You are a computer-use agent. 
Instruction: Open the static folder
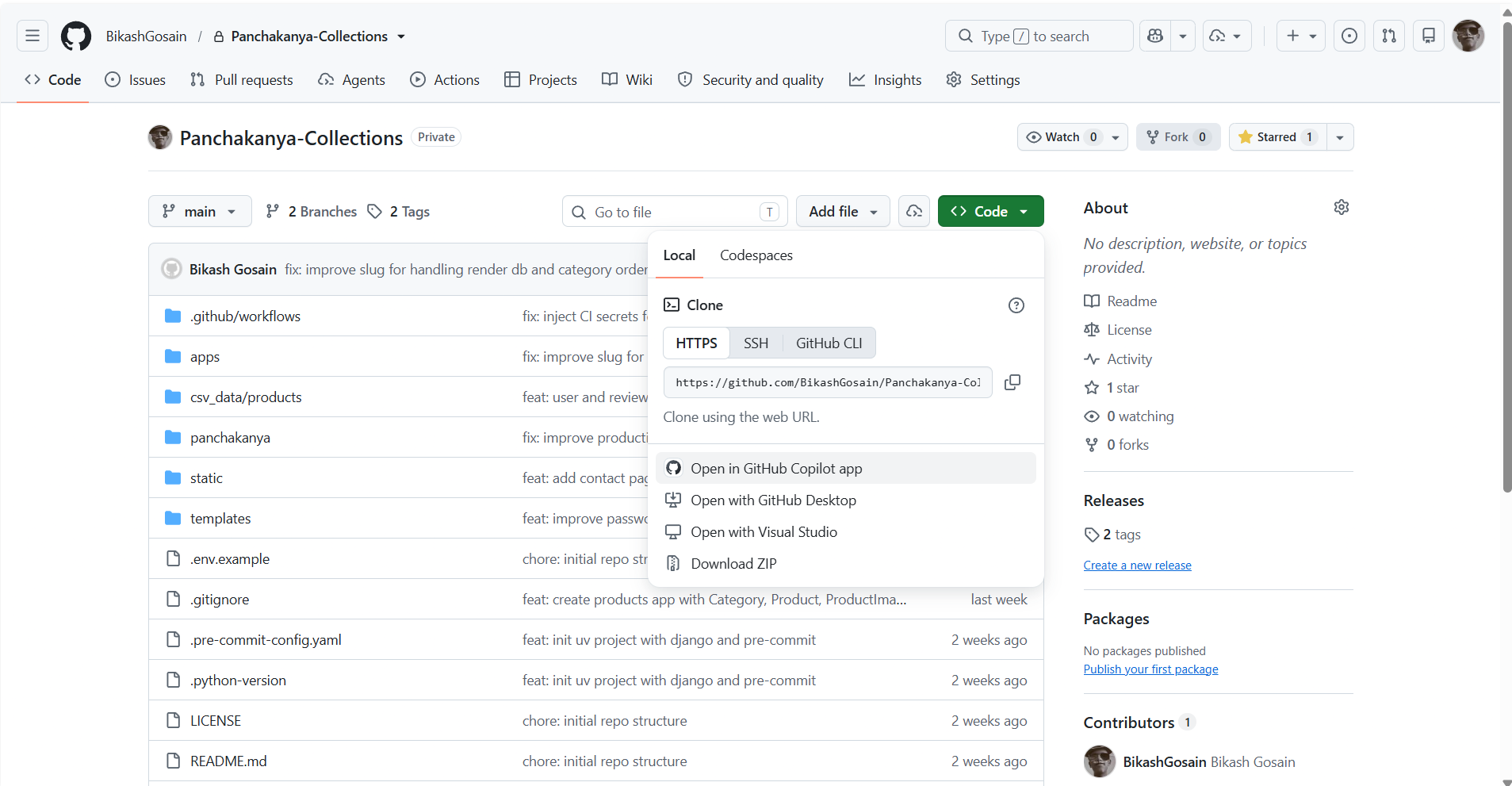206,477
